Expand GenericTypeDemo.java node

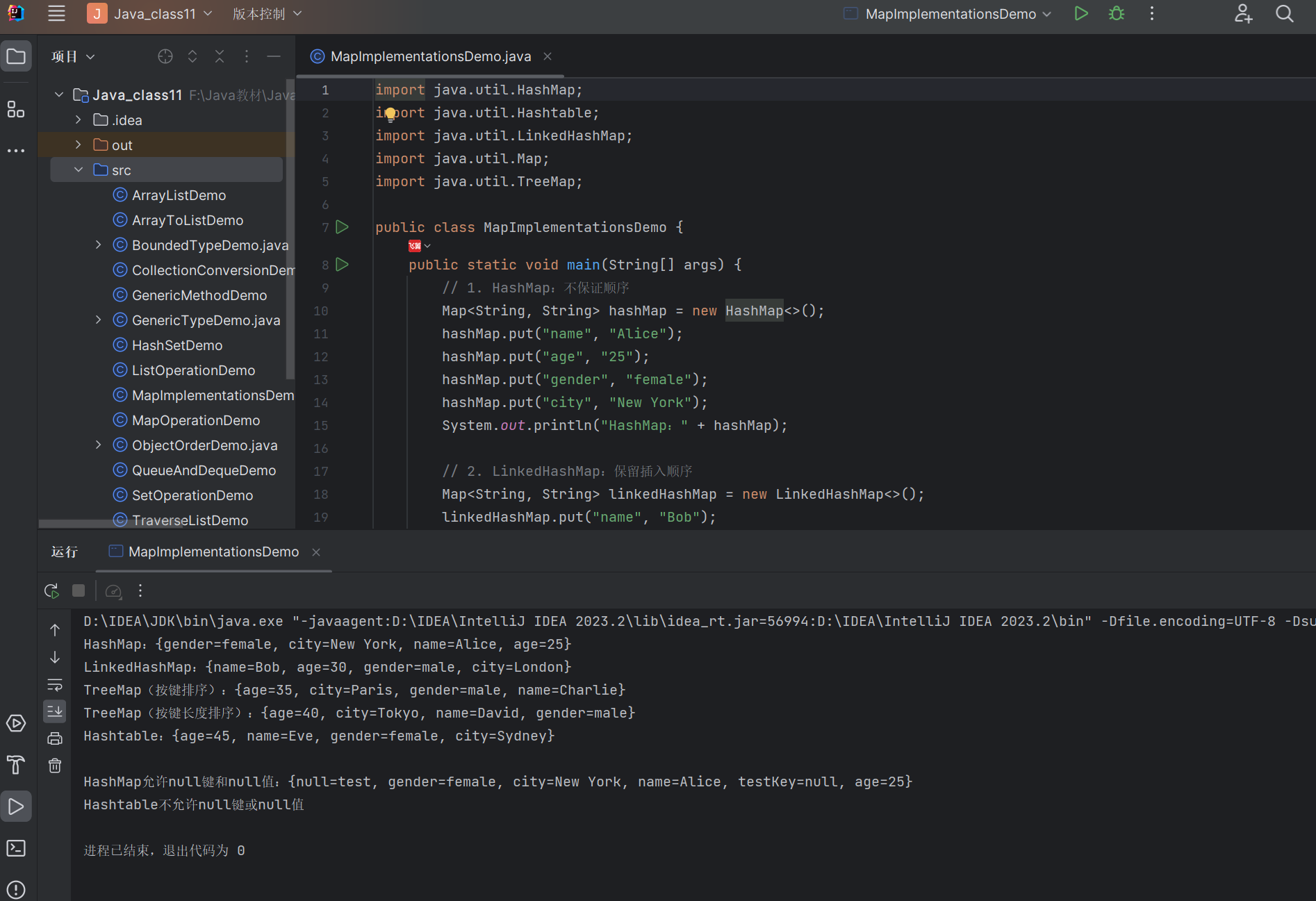[x=98, y=320]
